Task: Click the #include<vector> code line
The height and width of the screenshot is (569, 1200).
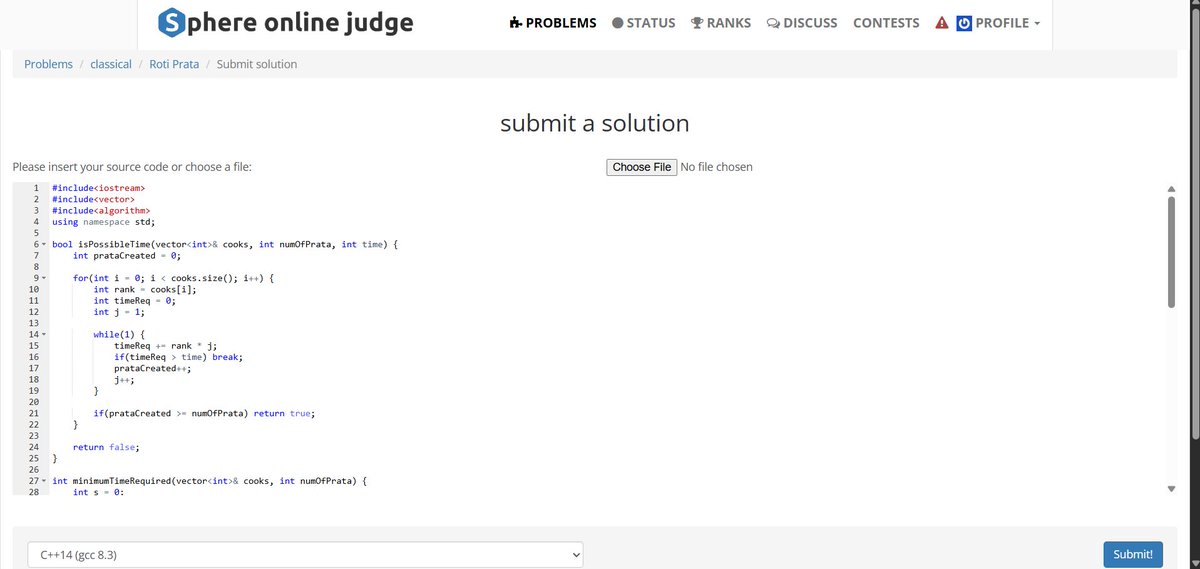Action: (x=93, y=199)
